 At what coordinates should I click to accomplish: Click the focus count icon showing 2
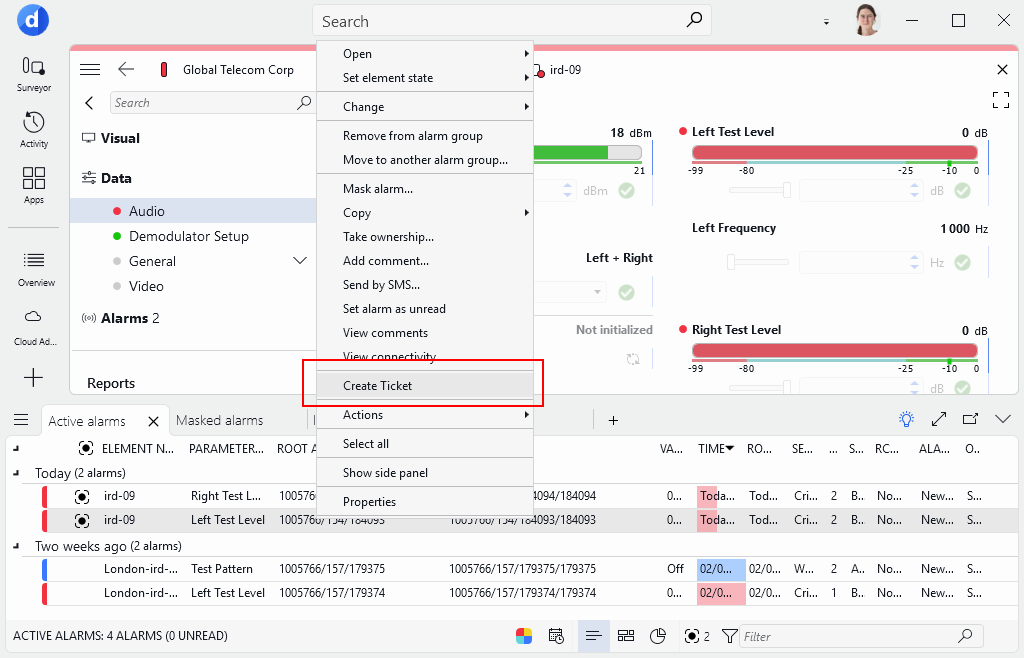point(696,636)
